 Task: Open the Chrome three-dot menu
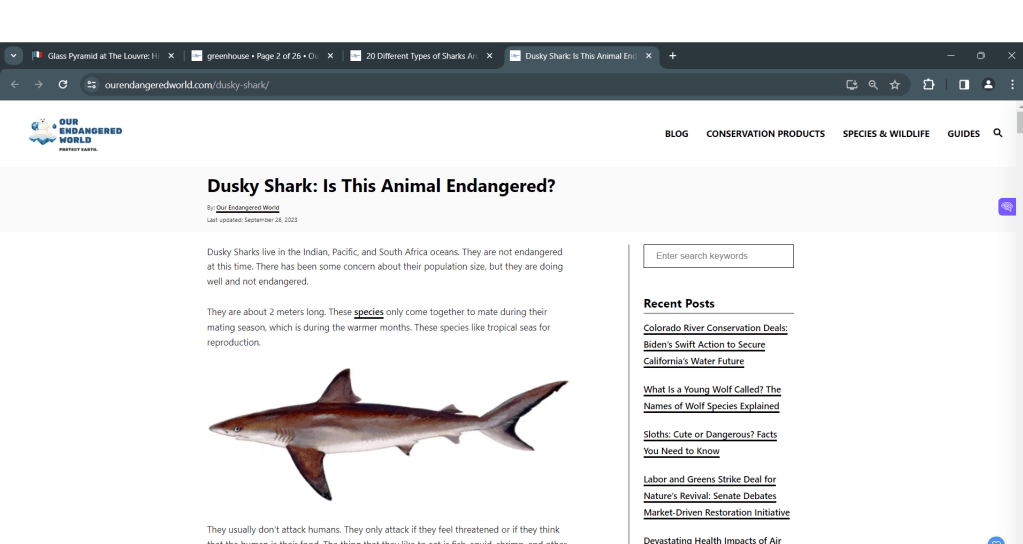pos(1012,85)
